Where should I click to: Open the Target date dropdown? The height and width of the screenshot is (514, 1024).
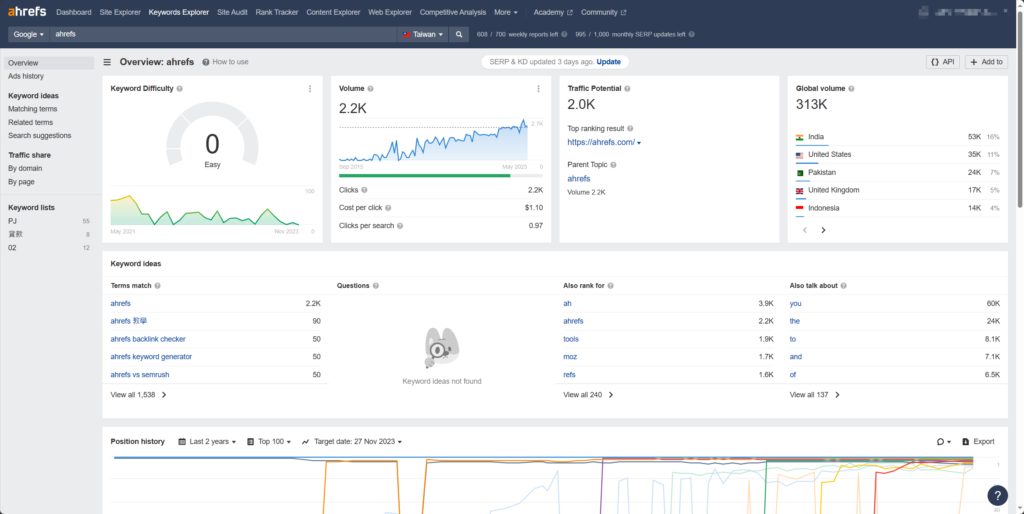coord(351,442)
